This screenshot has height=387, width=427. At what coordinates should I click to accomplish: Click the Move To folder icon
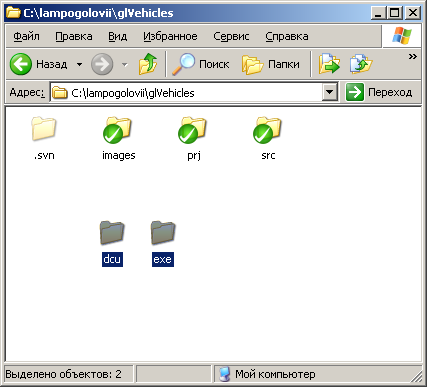(329, 64)
